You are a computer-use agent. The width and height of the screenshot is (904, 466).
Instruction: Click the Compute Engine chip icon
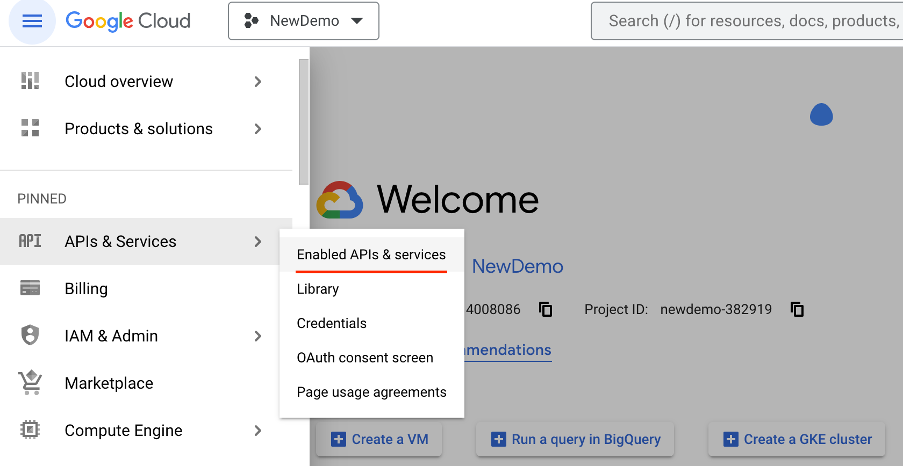[30, 430]
